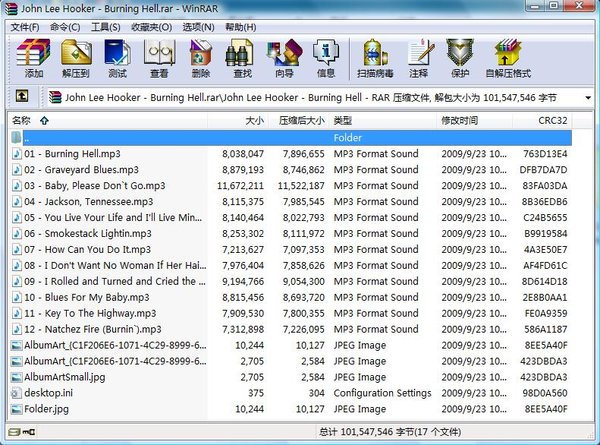Viewport: 600px width, 445px height.
Task: Select file 04 - Jackson, Tennessee.mp3
Action: click(89, 202)
